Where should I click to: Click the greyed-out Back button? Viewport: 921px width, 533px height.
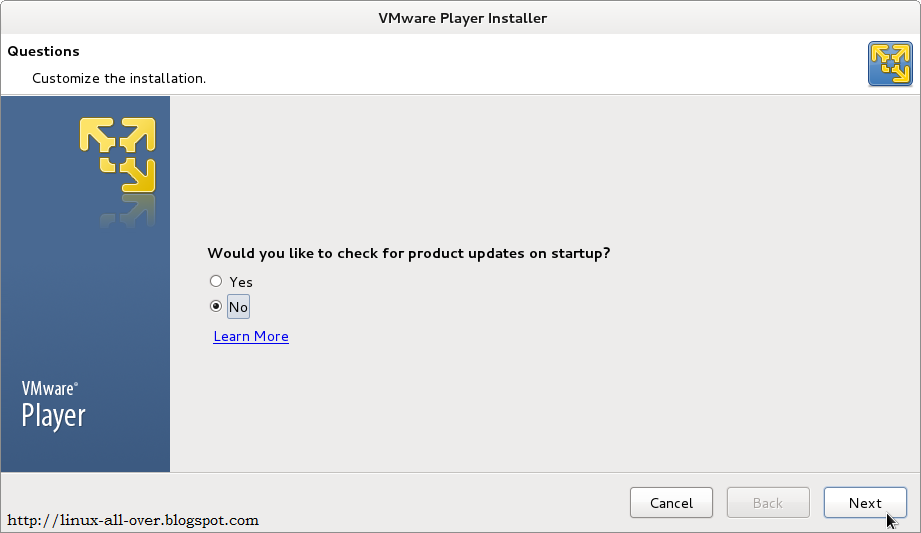click(x=768, y=503)
